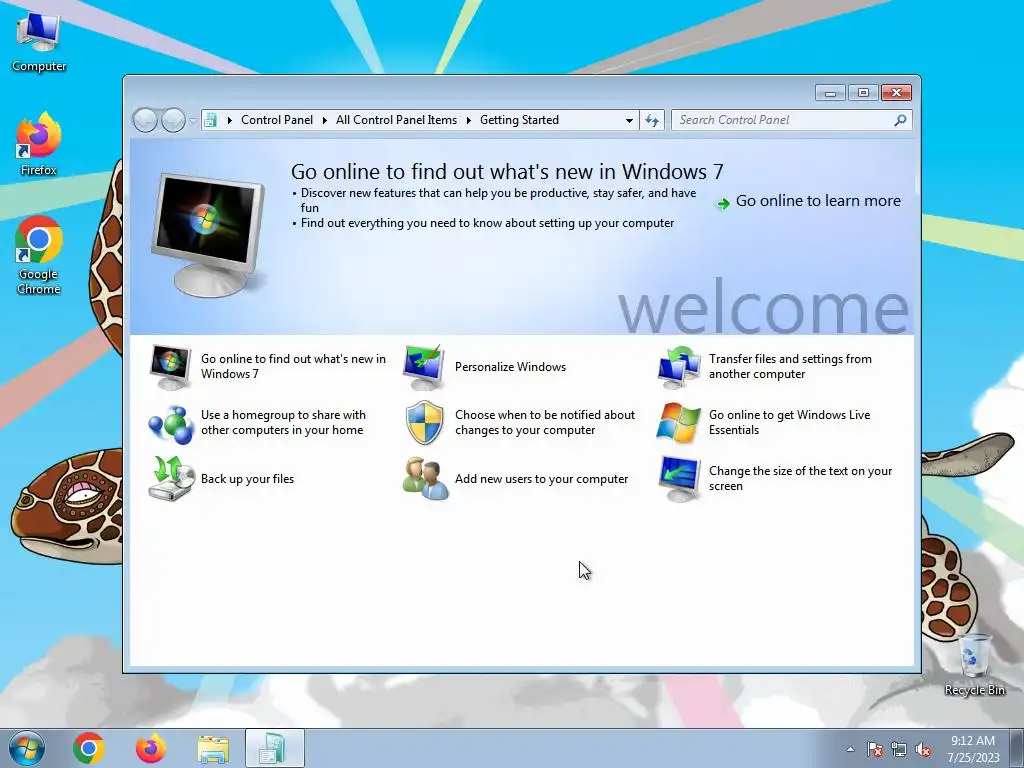Expand the arrow after Control Panel breadcrumb
This screenshot has height=768, width=1024.
(x=325, y=120)
